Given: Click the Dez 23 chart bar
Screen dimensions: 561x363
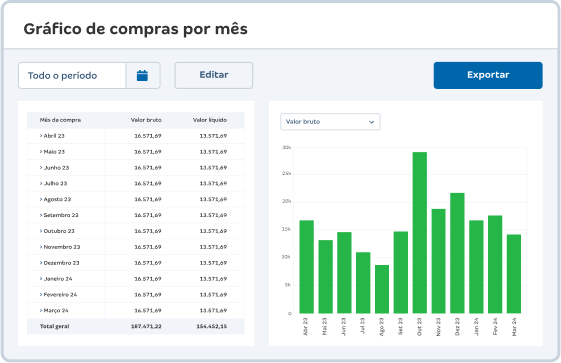Looking at the screenshot, I should [457, 253].
